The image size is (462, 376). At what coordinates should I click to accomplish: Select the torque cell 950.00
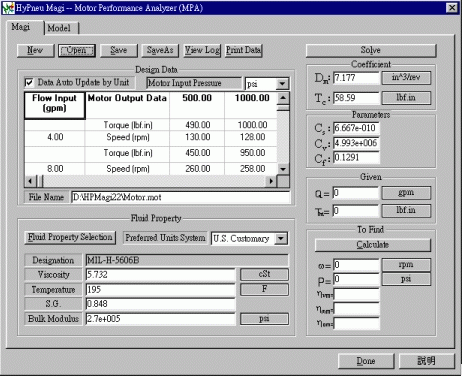tap(251, 153)
